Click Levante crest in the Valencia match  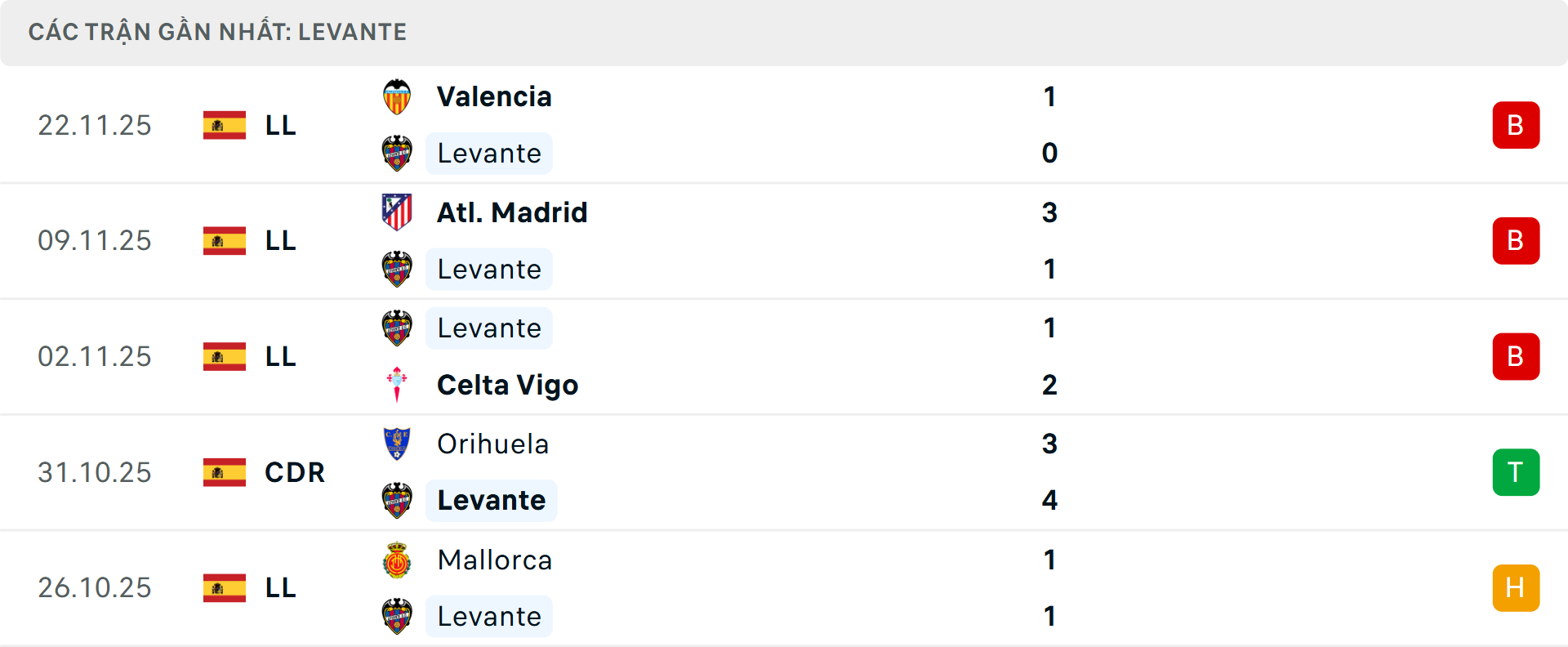pyautogui.click(x=397, y=154)
